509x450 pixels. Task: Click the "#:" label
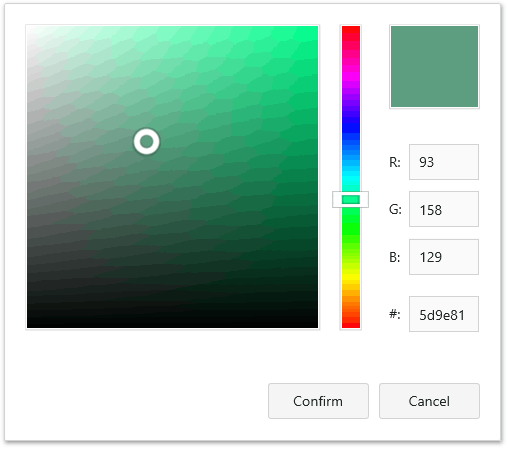pos(395,314)
